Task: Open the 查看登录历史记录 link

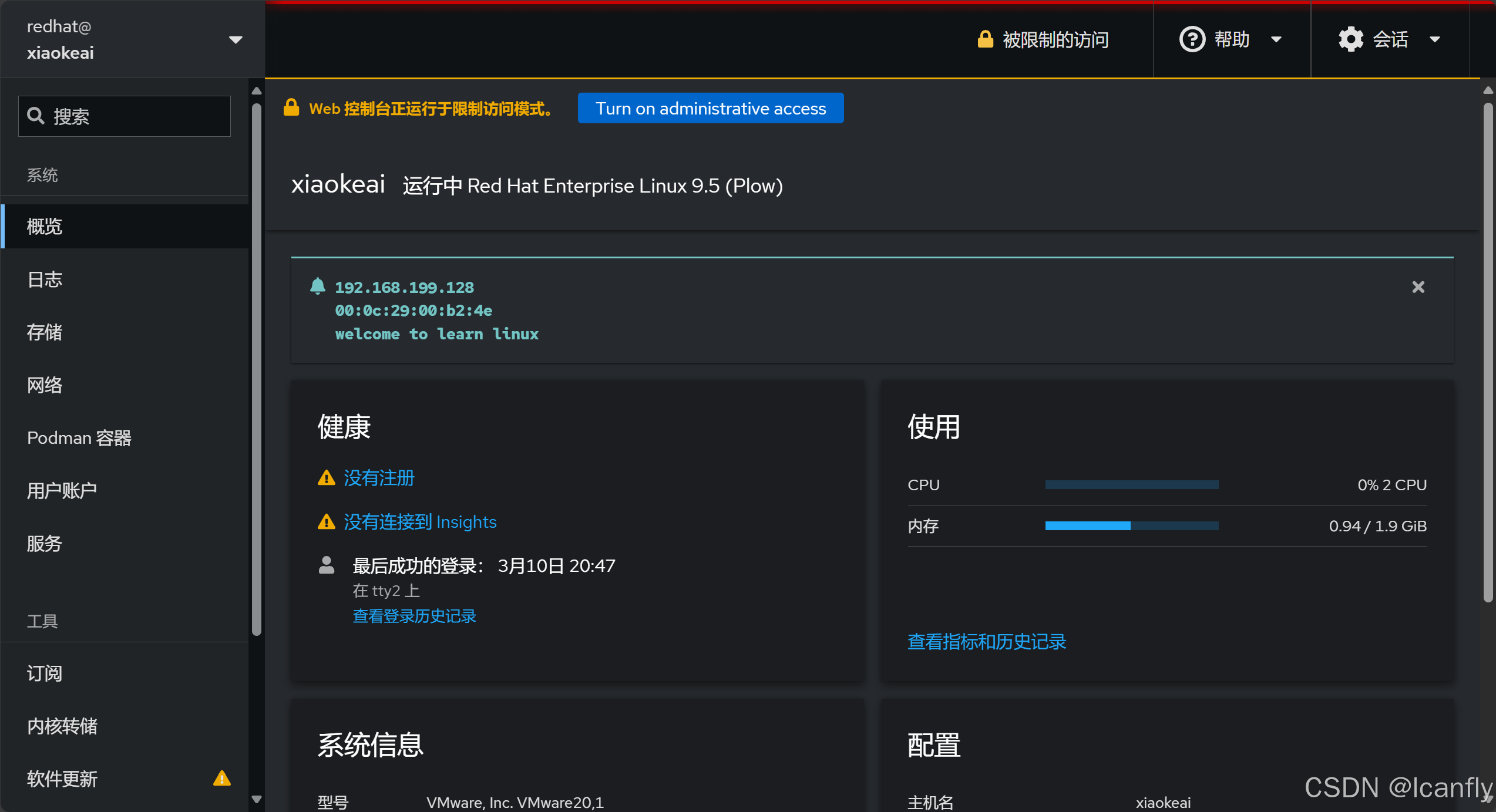Action: pos(414,616)
